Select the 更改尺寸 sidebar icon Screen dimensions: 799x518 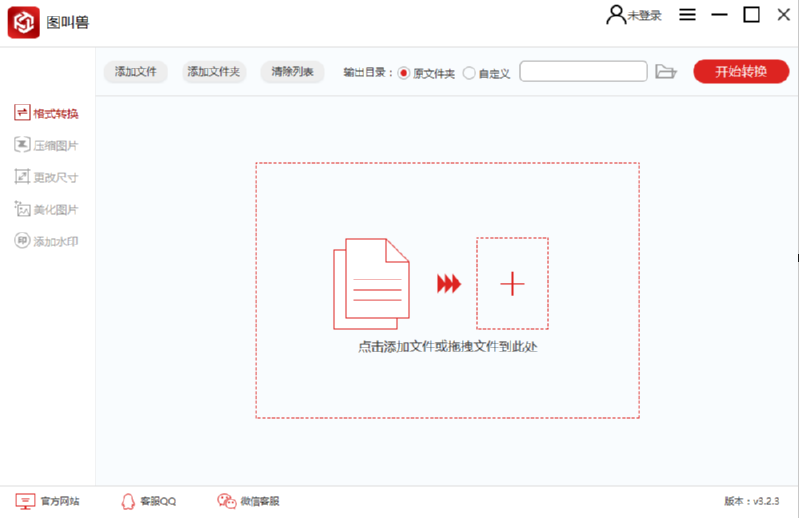click(x=22, y=177)
